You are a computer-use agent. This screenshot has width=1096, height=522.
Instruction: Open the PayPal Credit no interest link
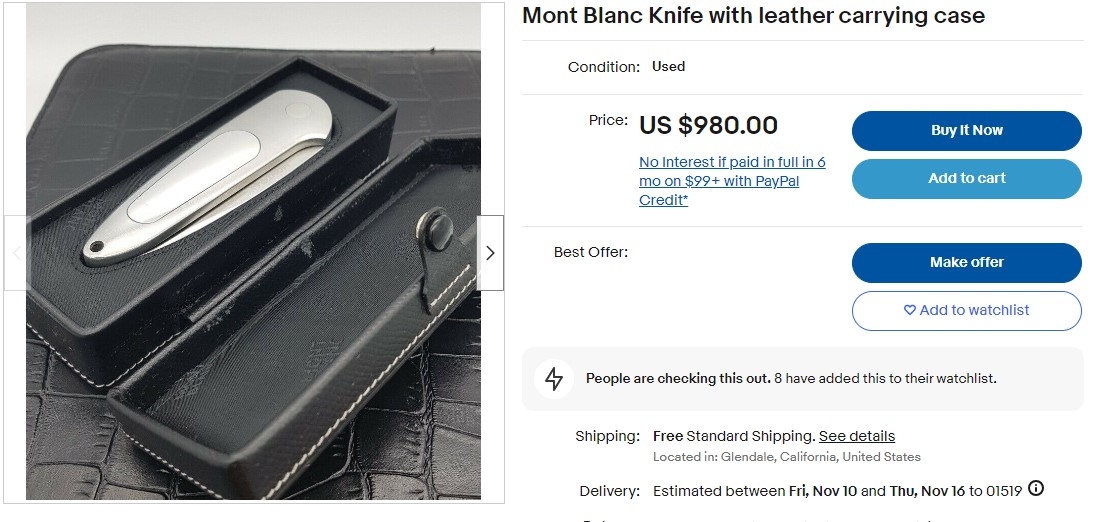point(732,181)
